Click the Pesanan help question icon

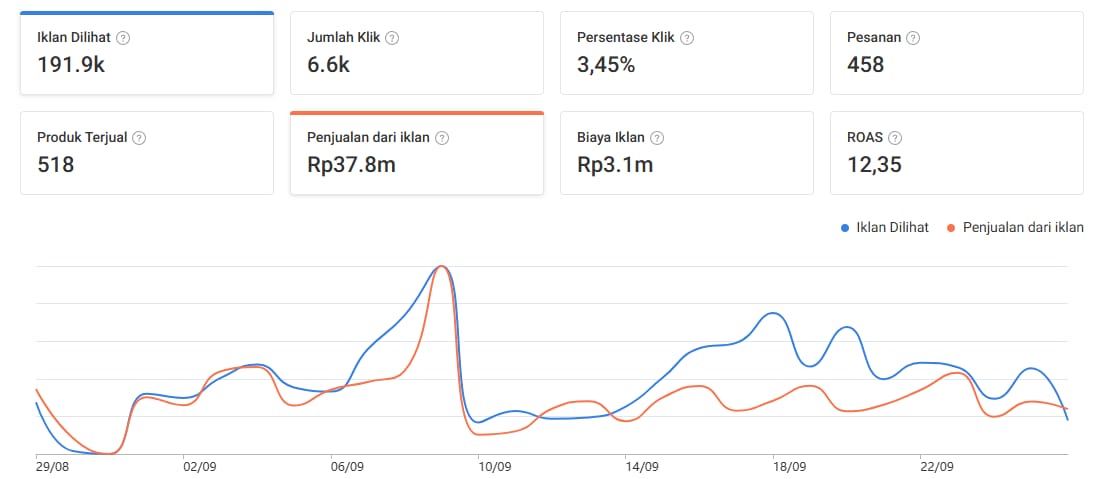(913, 38)
